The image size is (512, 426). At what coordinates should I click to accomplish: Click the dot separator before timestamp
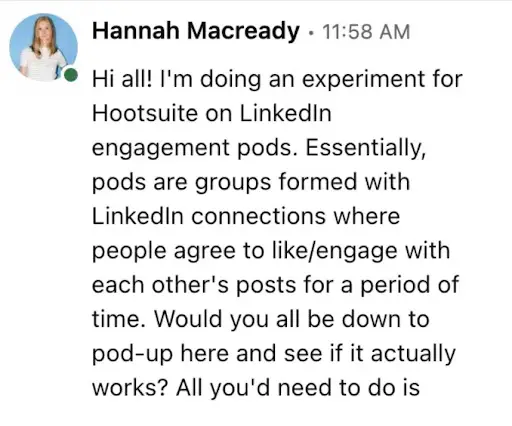point(311,33)
